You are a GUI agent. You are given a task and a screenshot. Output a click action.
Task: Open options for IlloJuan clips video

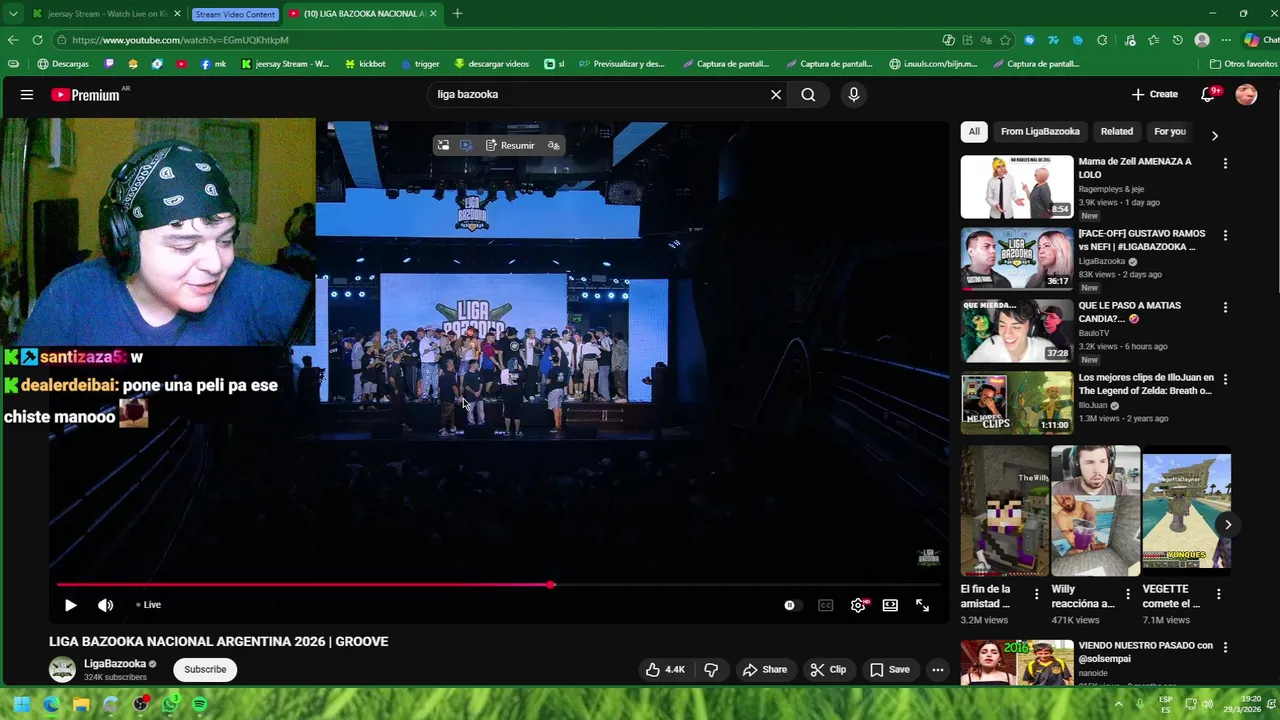point(1225,379)
